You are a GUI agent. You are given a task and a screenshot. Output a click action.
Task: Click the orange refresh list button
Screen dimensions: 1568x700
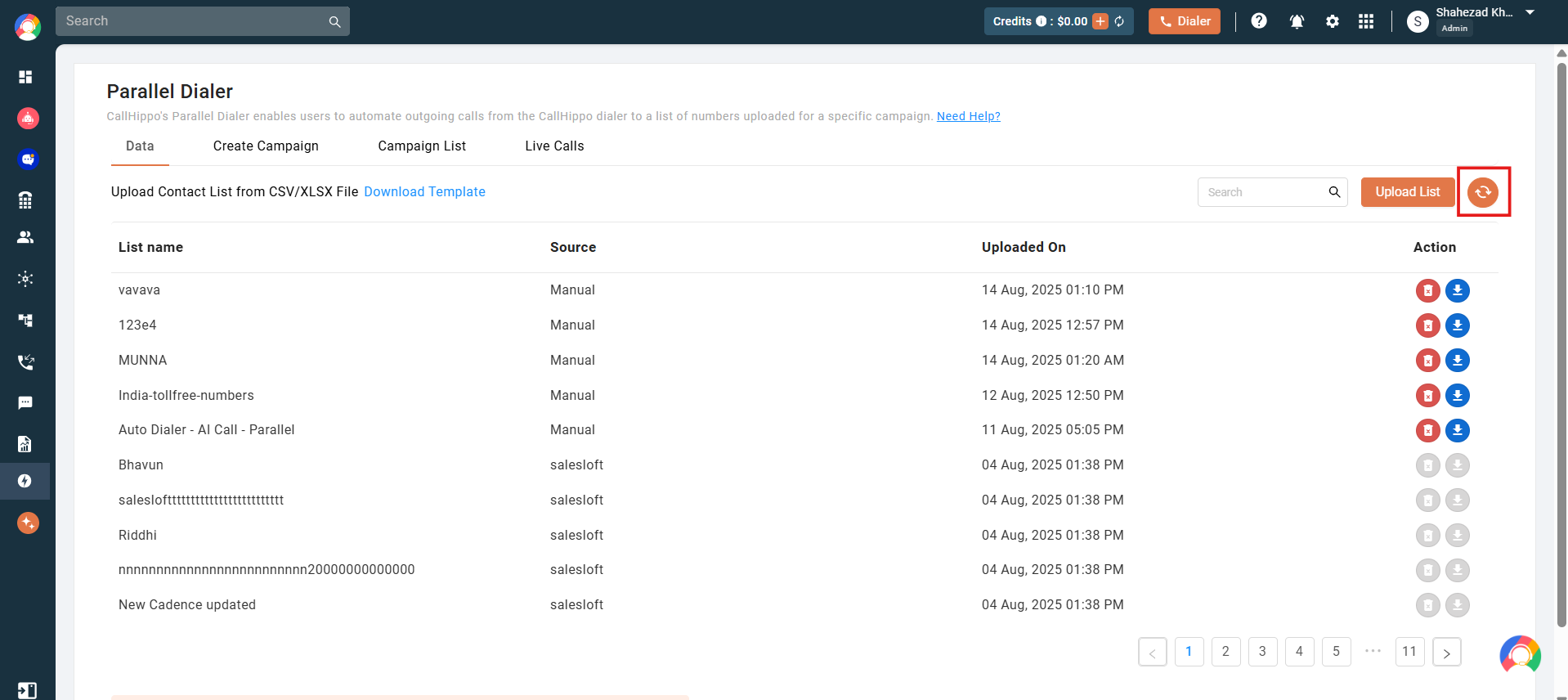pyautogui.click(x=1483, y=192)
